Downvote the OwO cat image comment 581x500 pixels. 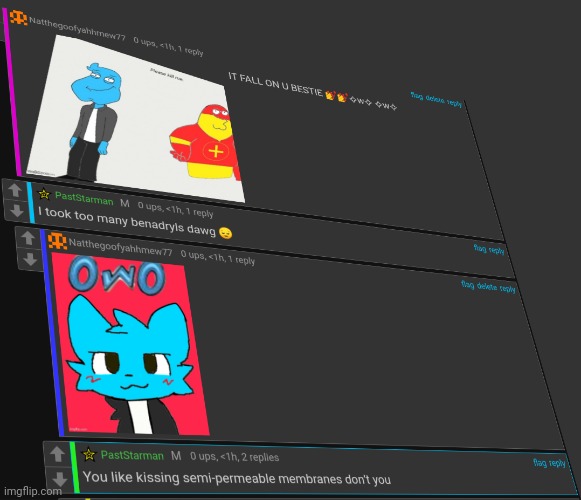30,259
